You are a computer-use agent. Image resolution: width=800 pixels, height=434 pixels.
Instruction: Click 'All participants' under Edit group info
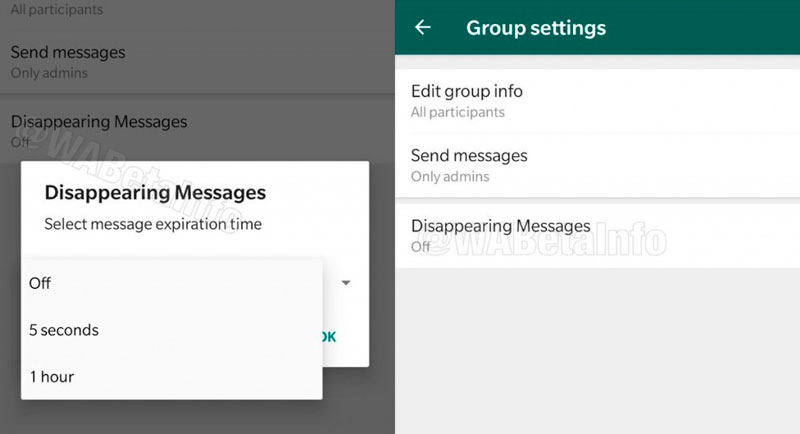(458, 112)
